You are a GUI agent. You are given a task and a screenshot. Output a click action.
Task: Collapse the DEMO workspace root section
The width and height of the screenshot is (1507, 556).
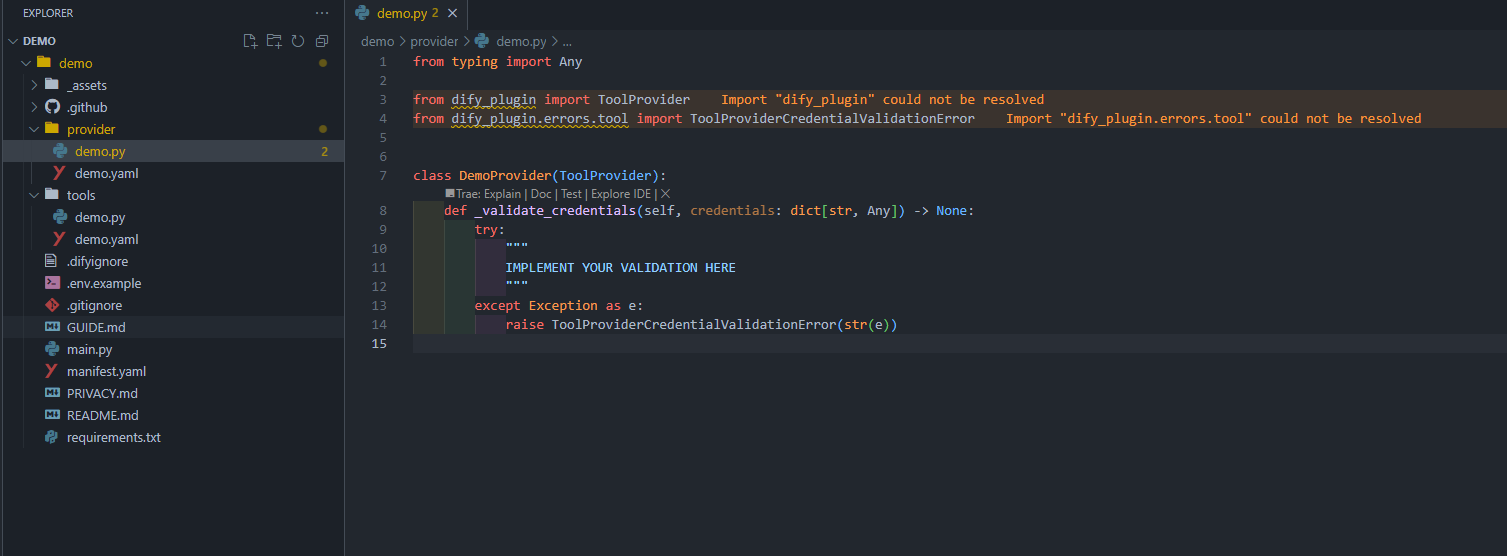point(13,41)
